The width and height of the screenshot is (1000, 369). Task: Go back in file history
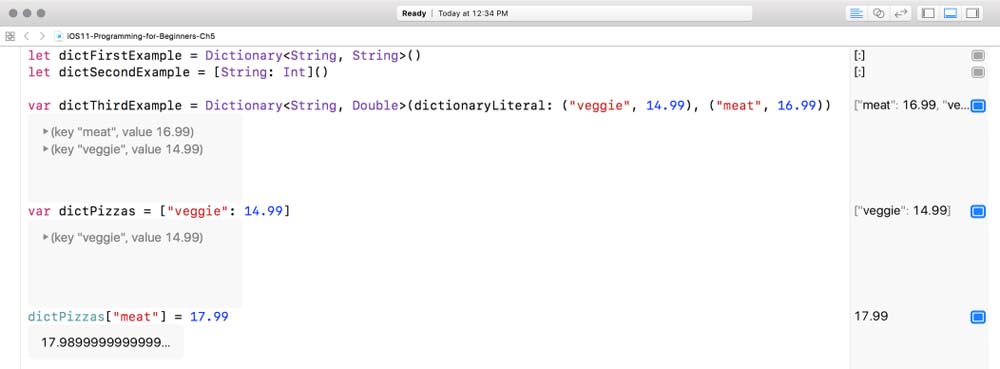27,36
